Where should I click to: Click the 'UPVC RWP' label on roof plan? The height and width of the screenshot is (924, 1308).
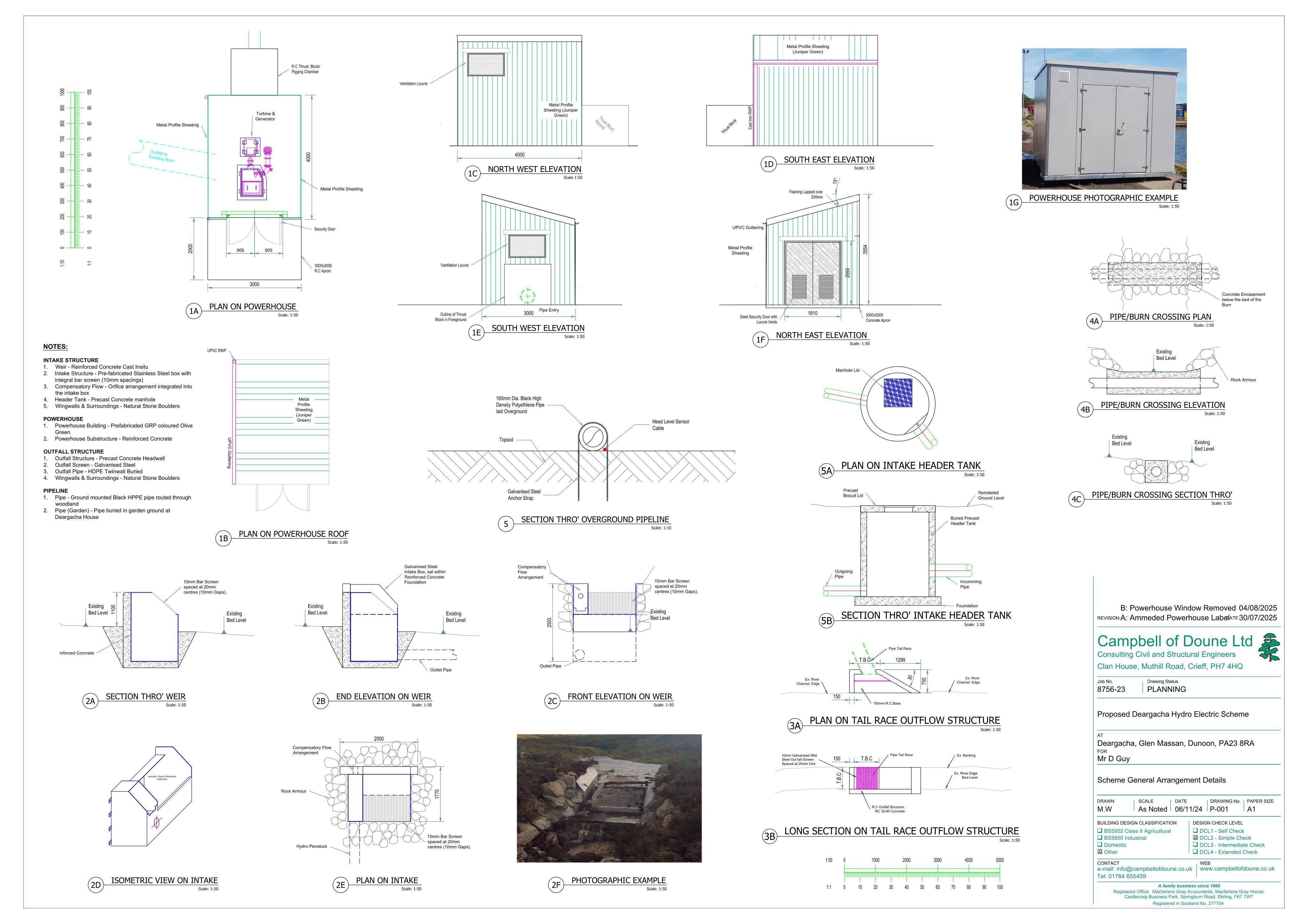click(x=217, y=351)
